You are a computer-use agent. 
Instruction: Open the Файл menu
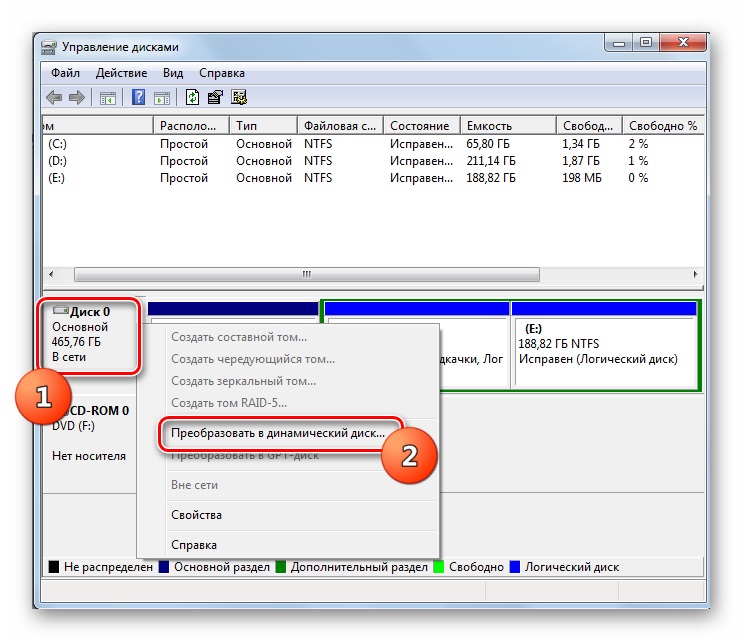(65, 73)
